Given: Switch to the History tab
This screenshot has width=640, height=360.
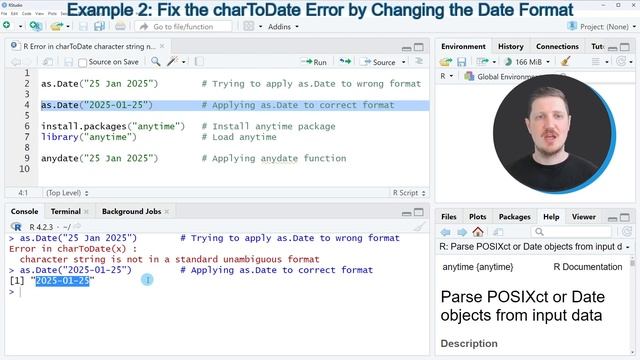Looking at the screenshot, I should coord(511,47).
